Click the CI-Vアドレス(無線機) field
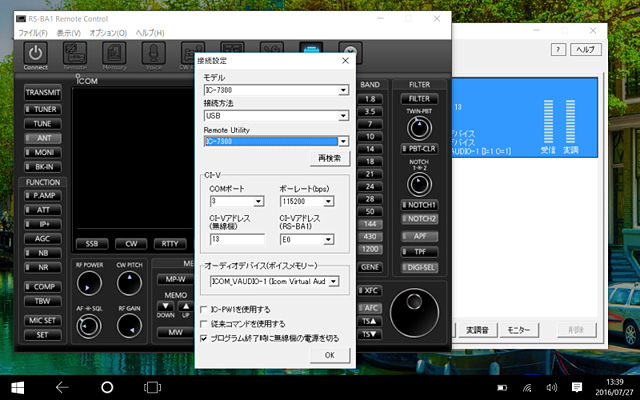The image size is (640, 400). coord(237,239)
